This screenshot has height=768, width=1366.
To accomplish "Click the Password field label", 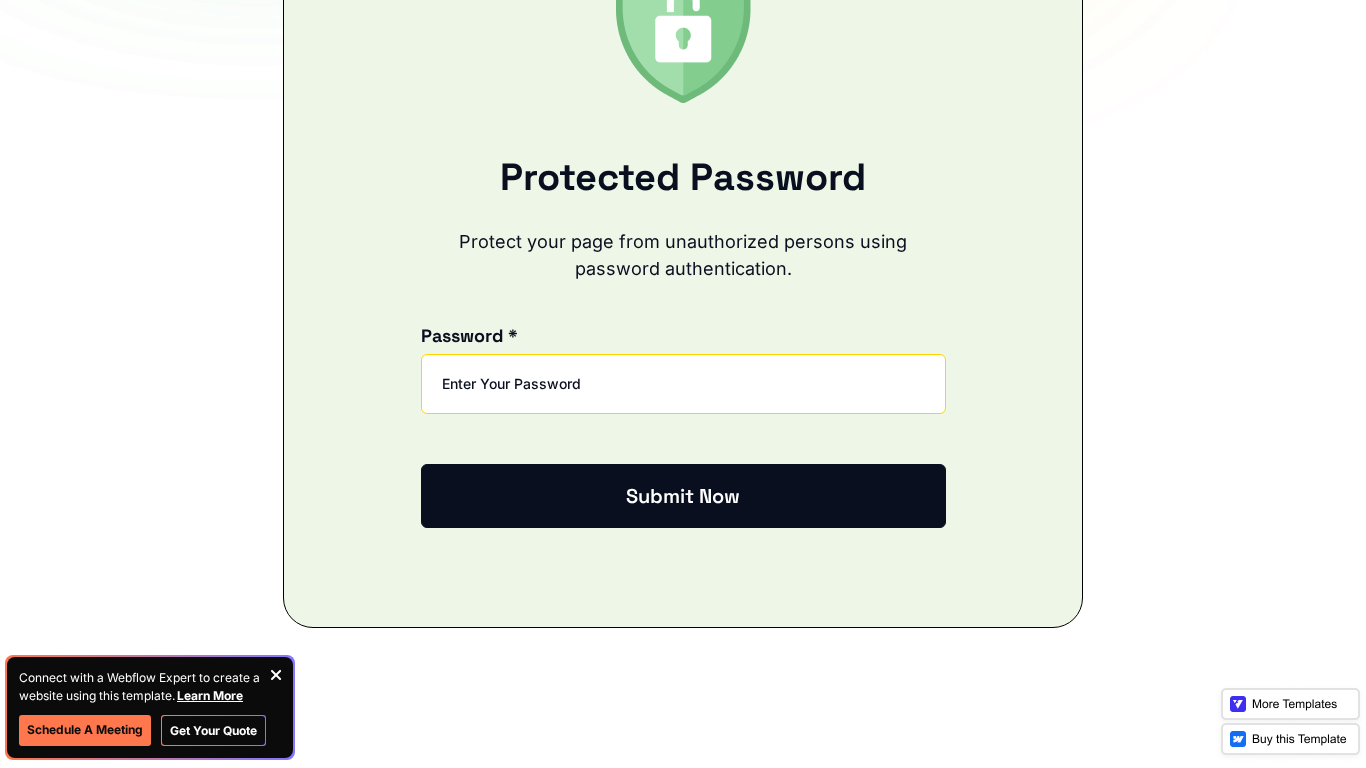I will (462, 336).
